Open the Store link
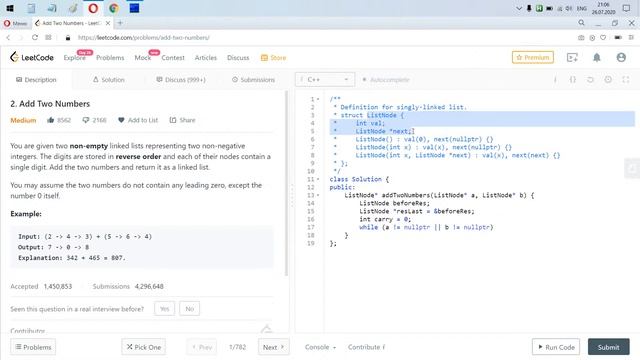Viewport: 640px width, 360px height. coord(273,58)
